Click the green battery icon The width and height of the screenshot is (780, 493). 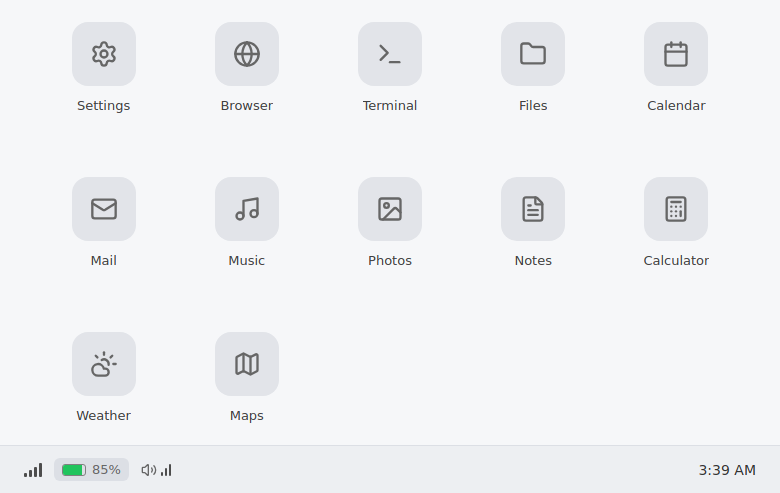[x=74, y=470]
